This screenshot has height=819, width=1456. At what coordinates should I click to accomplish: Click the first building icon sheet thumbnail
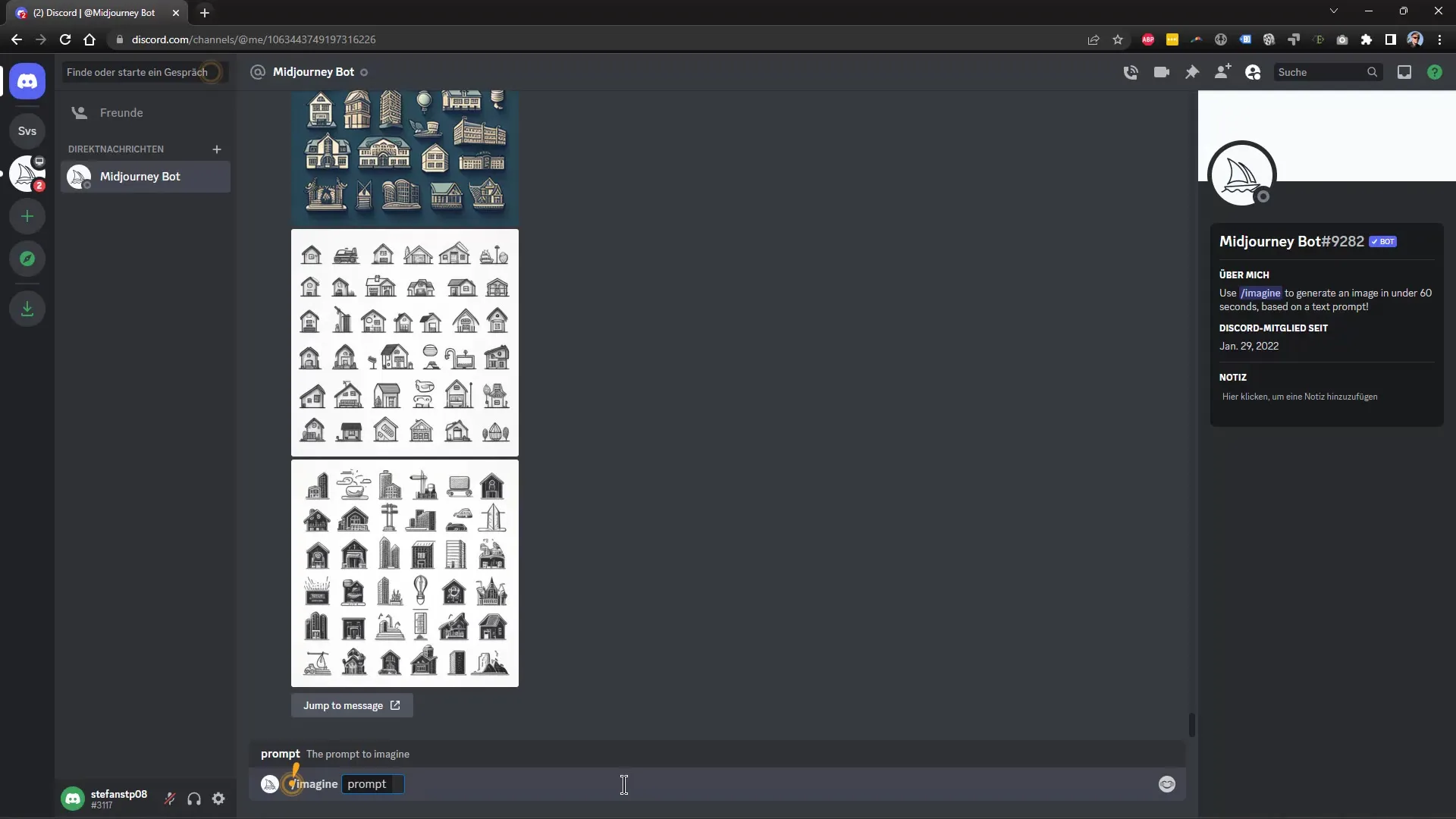(x=405, y=155)
